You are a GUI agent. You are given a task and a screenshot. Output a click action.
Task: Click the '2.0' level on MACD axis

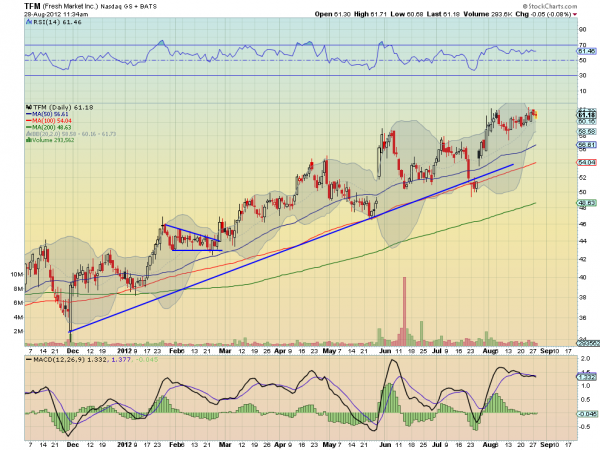585,359
